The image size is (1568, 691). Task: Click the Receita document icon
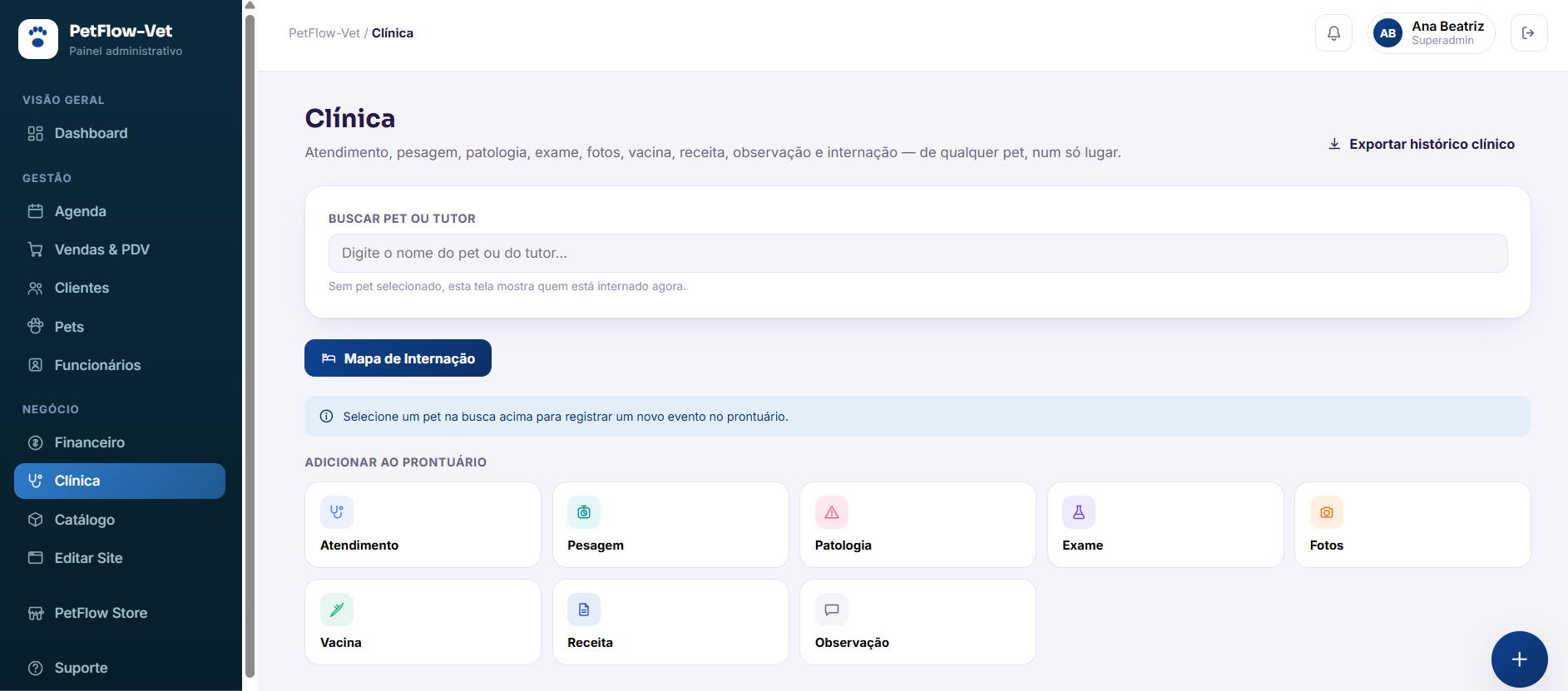point(584,610)
